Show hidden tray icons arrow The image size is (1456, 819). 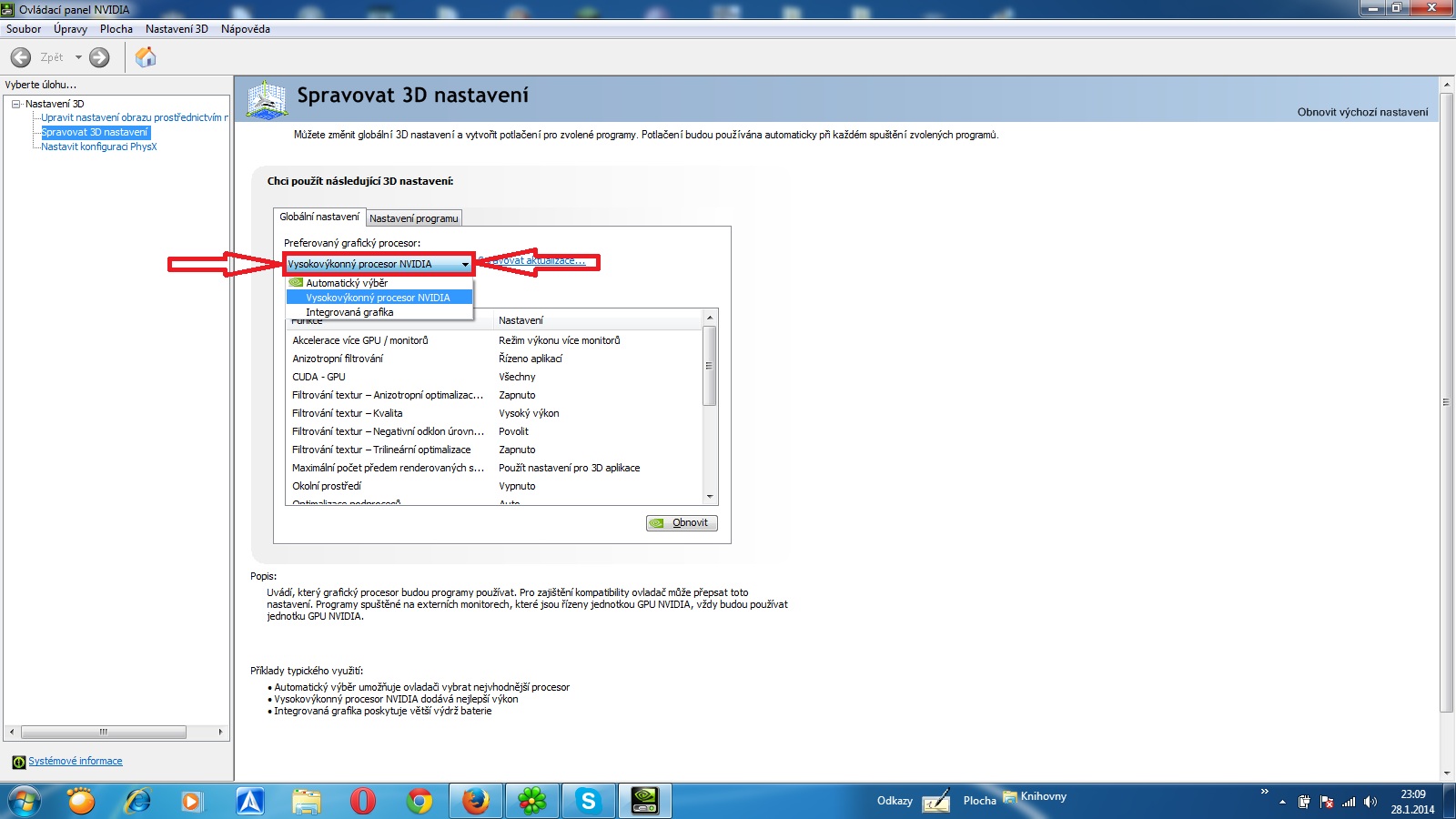point(1282,802)
